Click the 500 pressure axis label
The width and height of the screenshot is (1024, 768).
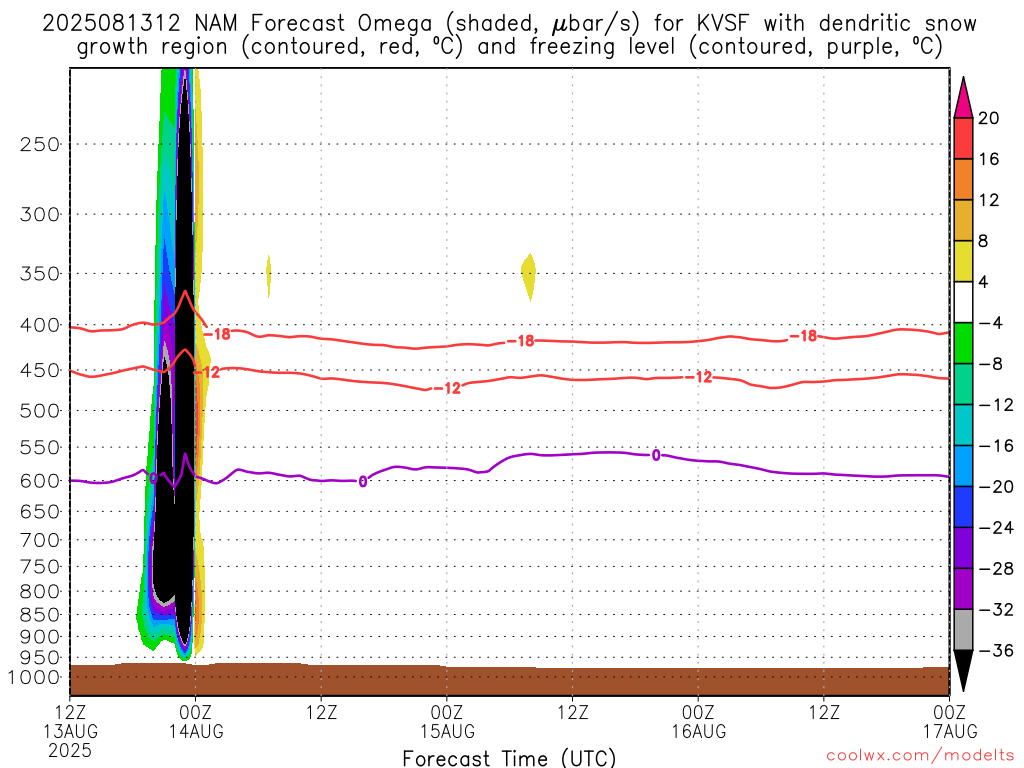click(x=40, y=411)
